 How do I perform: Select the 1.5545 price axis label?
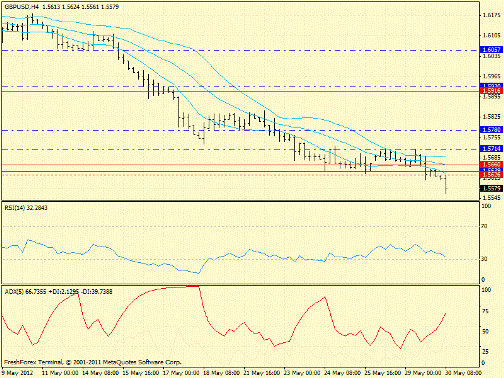tap(492, 198)
